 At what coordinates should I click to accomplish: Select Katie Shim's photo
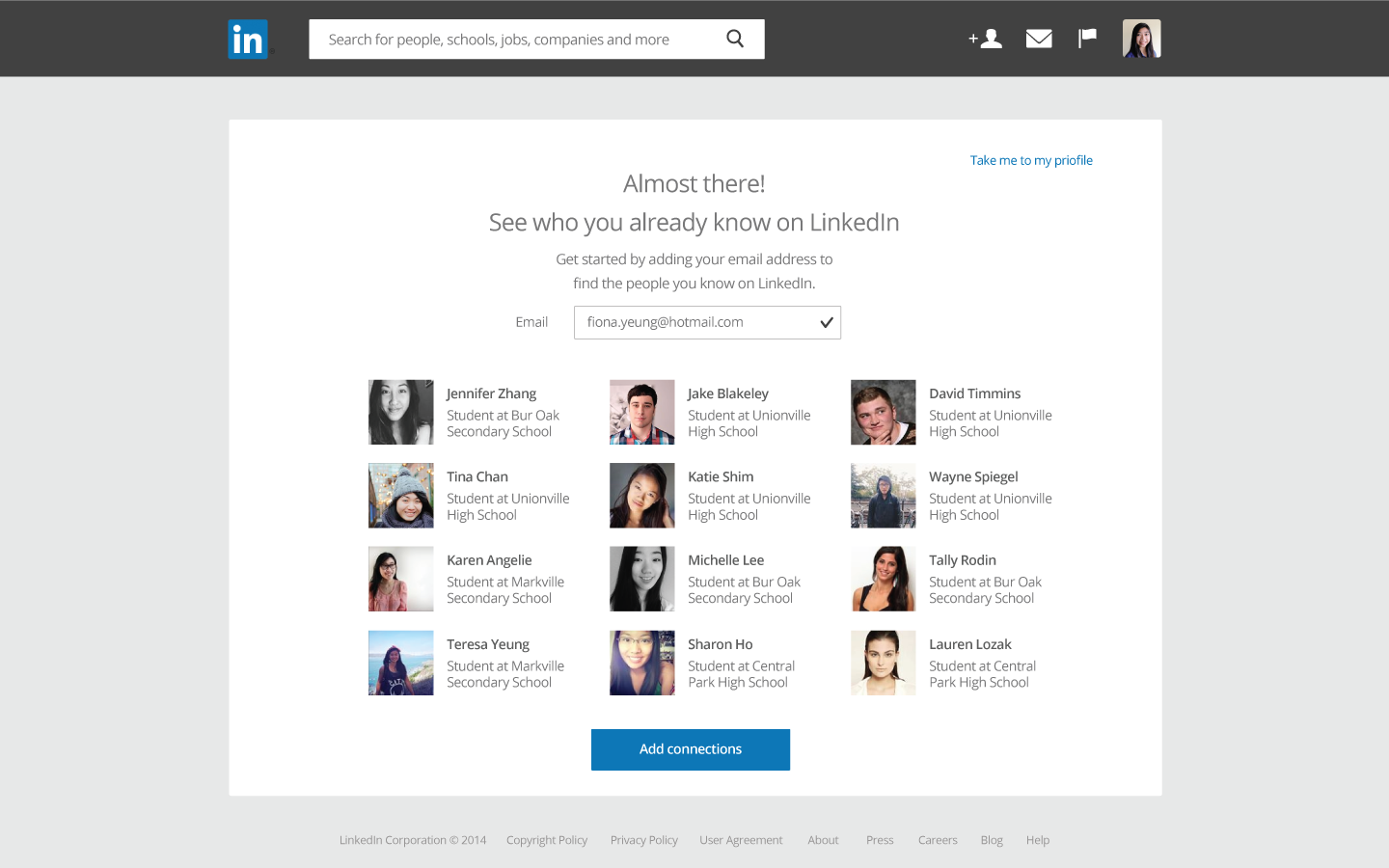[642, 496]
